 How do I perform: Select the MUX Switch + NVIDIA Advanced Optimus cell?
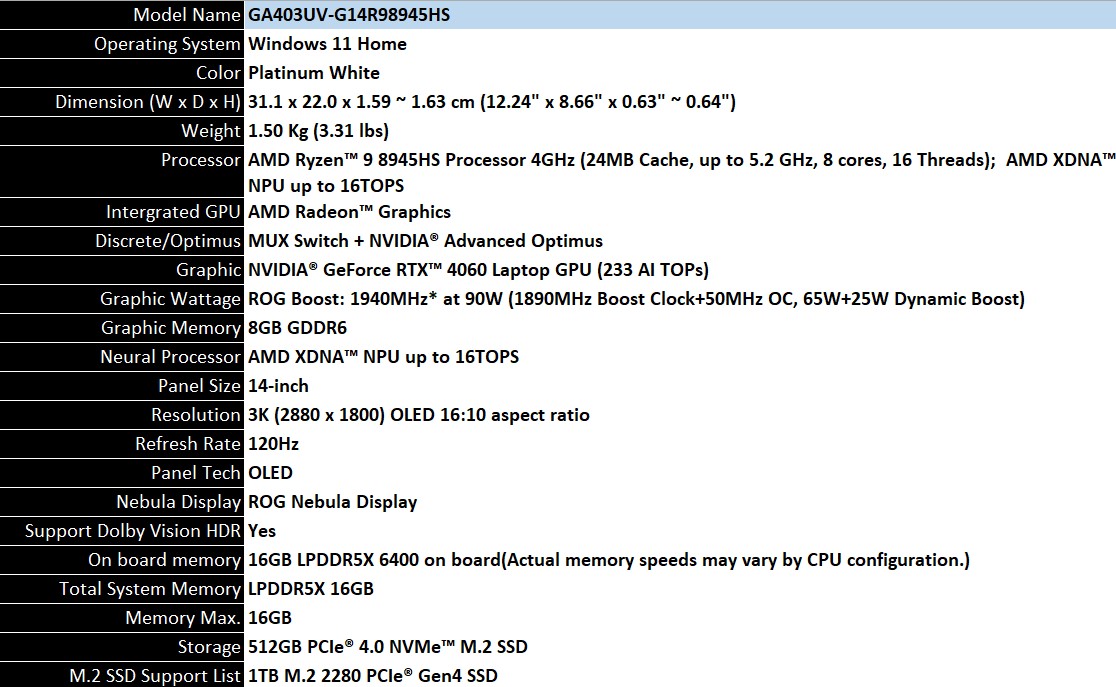(x=425, y=241)
